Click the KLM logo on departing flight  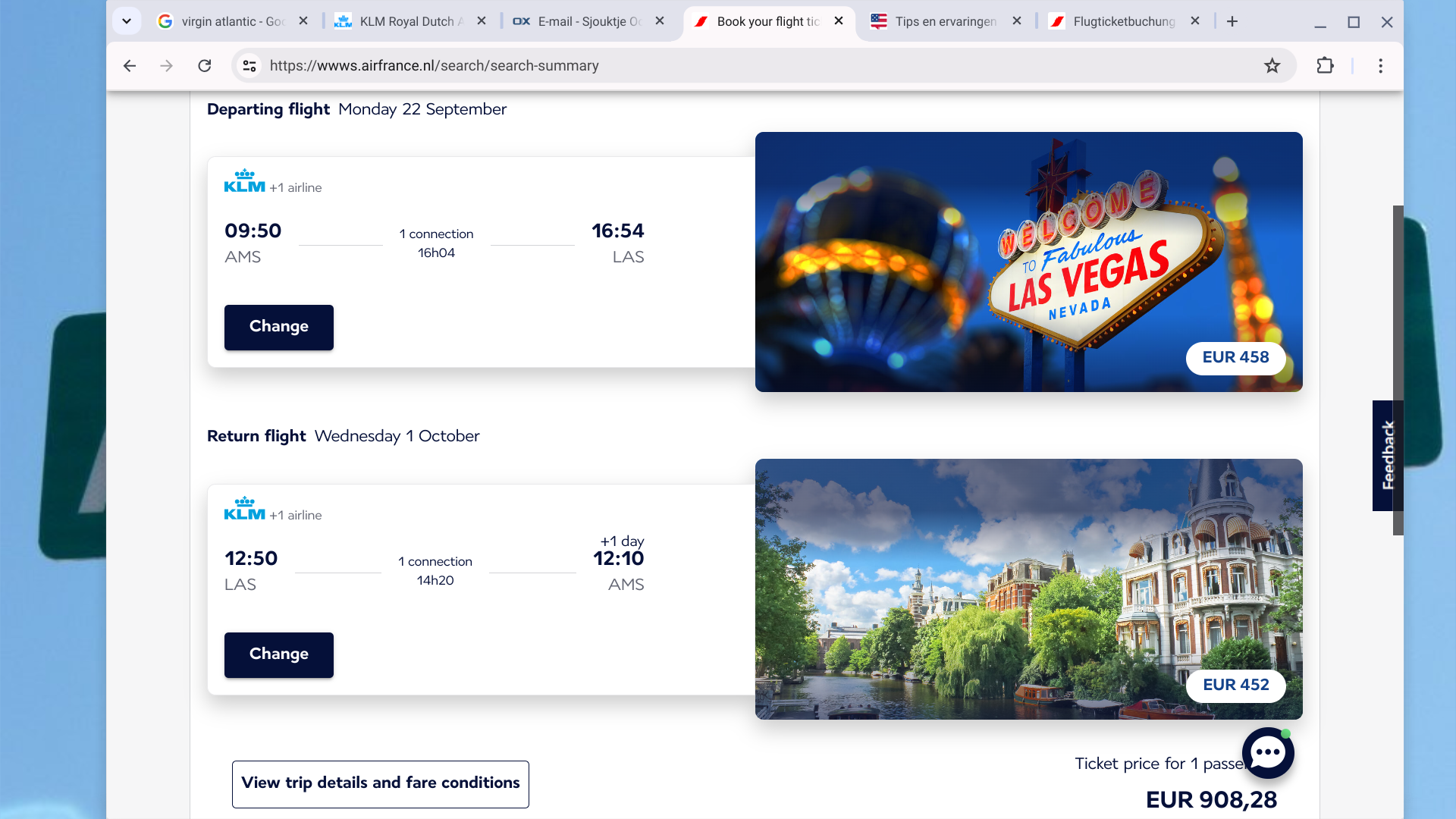click(x=244, y=181)
